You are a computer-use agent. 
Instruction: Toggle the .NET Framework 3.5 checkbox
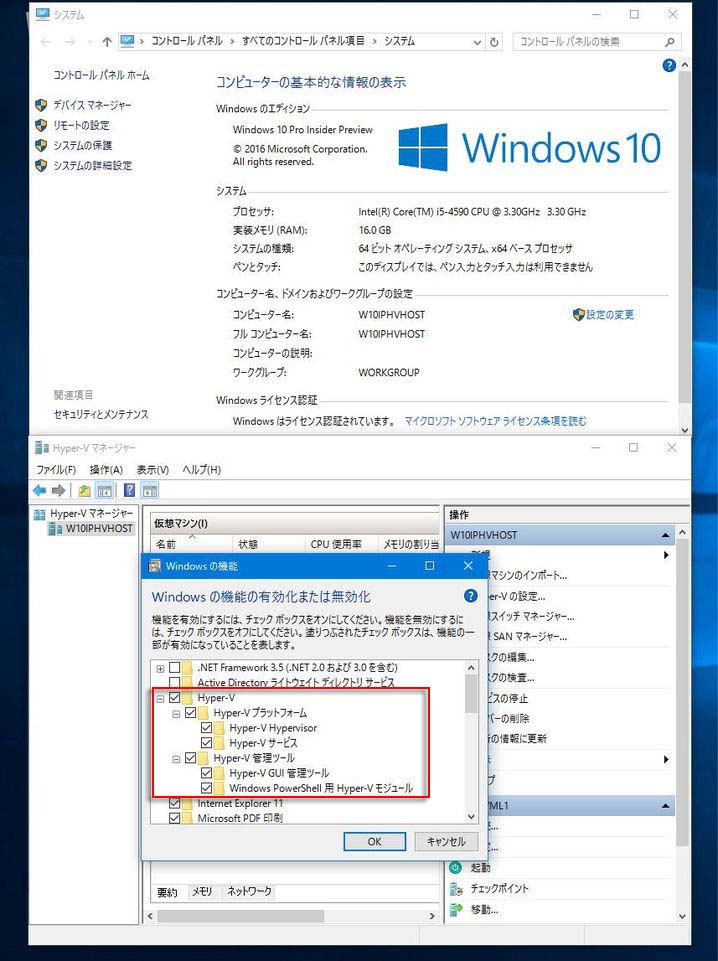[175, 667]
